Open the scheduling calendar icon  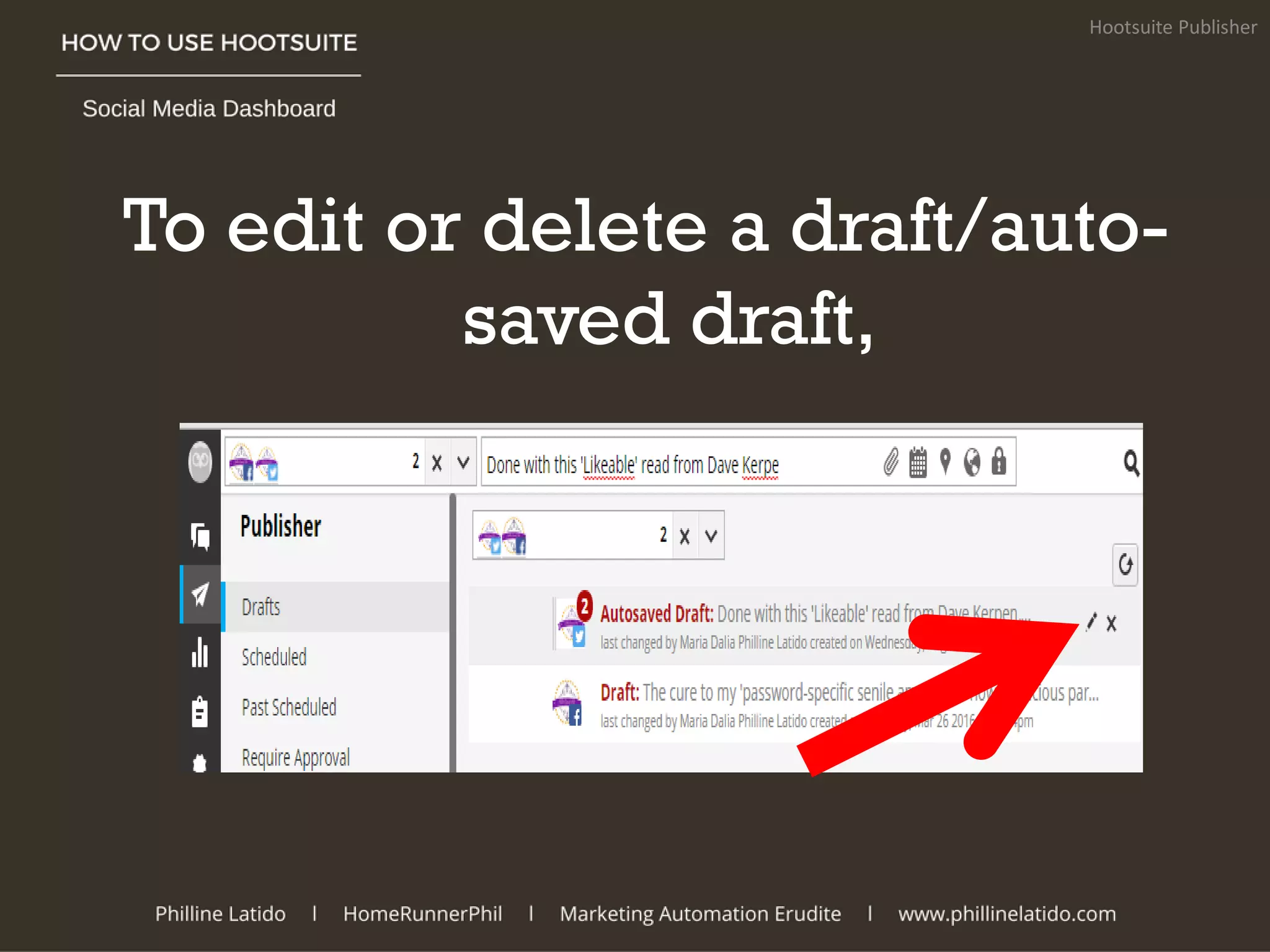pos(918,462)
